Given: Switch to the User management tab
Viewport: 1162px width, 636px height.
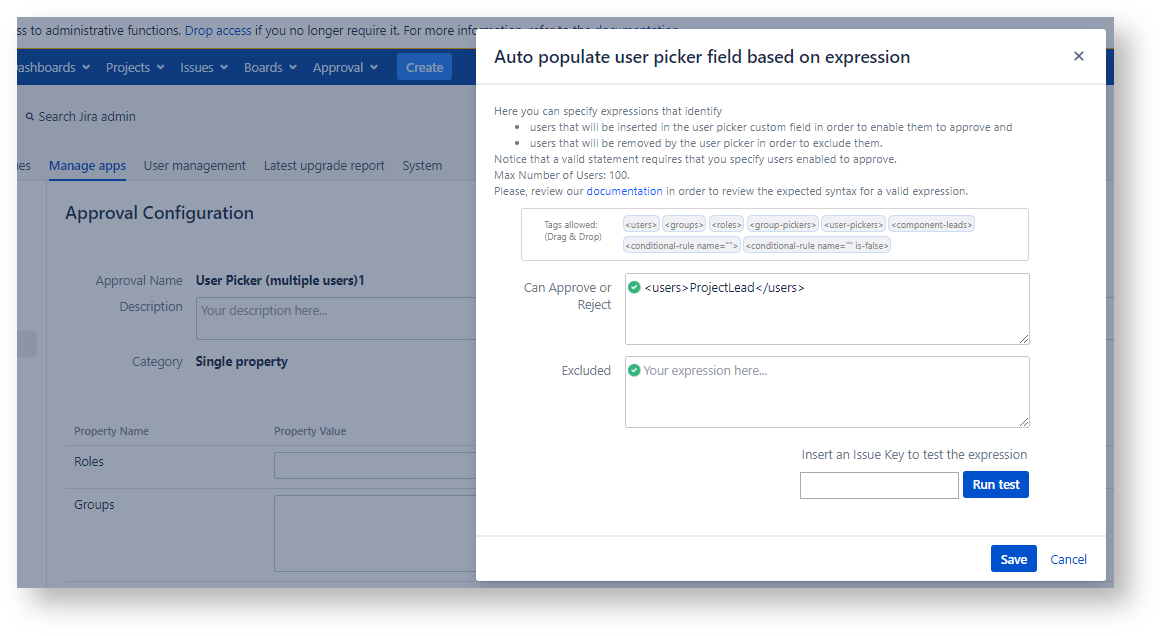Looking at the screenshot, I should click(194, 166).
